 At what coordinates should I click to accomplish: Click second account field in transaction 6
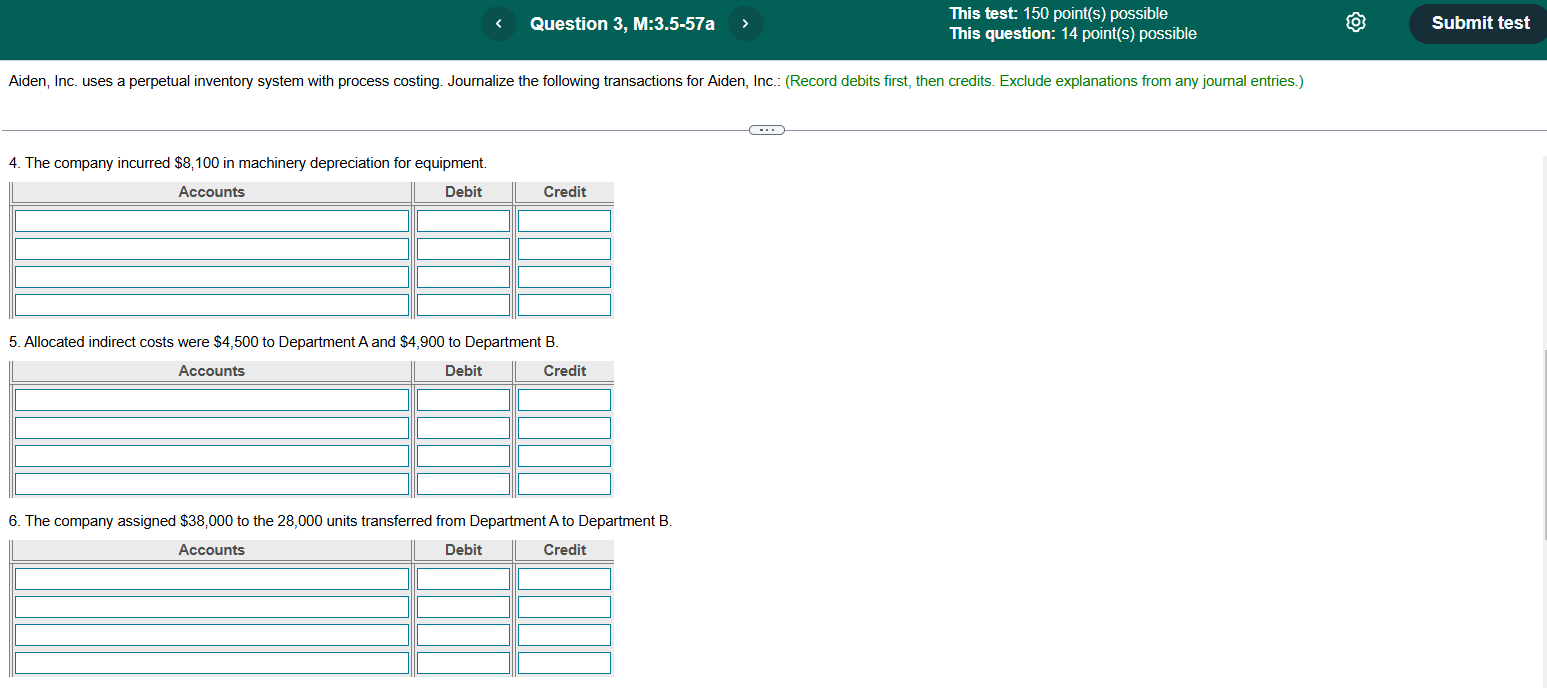pyautogui.click(x=212, y=607)
